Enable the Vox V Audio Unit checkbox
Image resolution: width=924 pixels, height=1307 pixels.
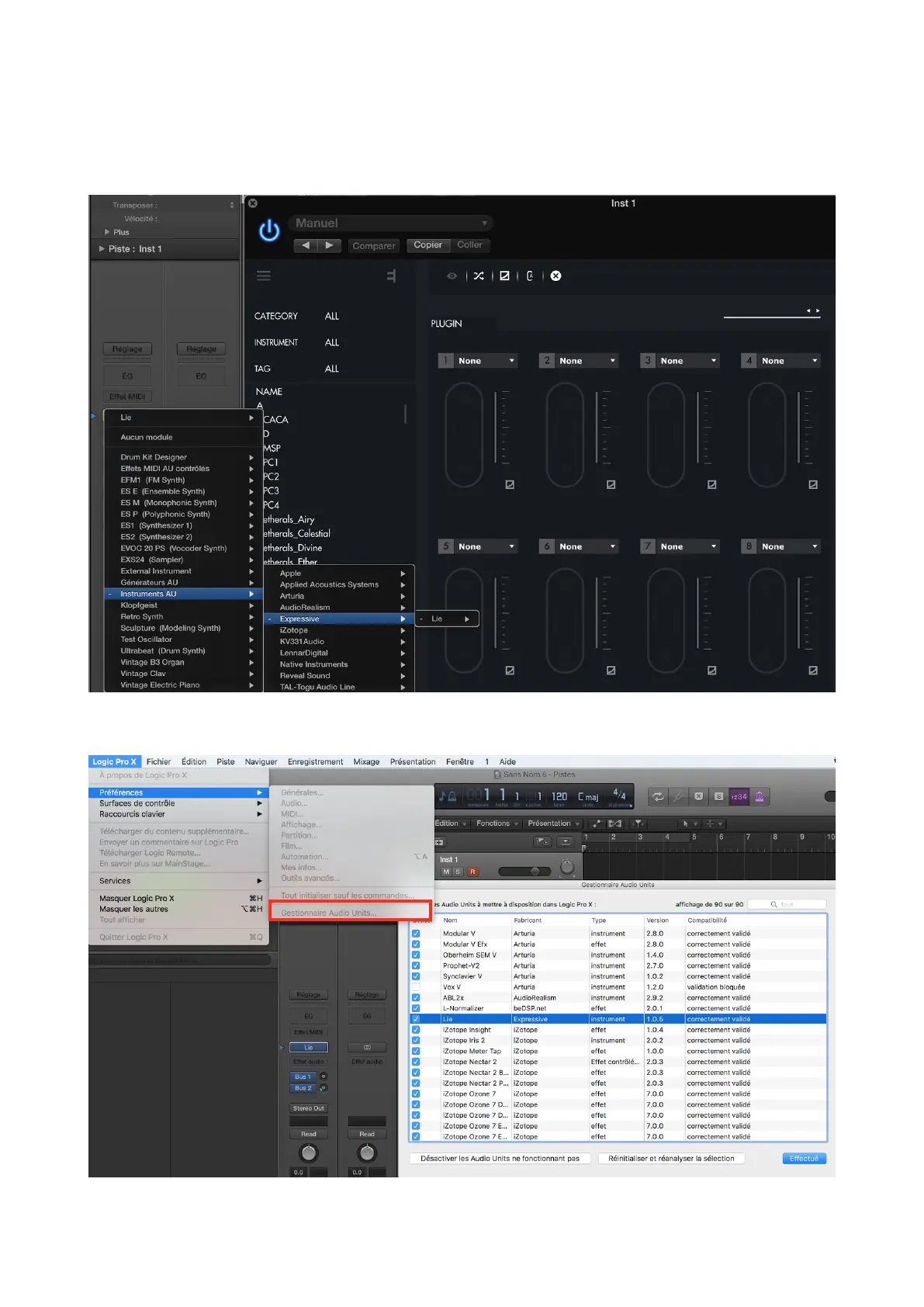(416, 987)
